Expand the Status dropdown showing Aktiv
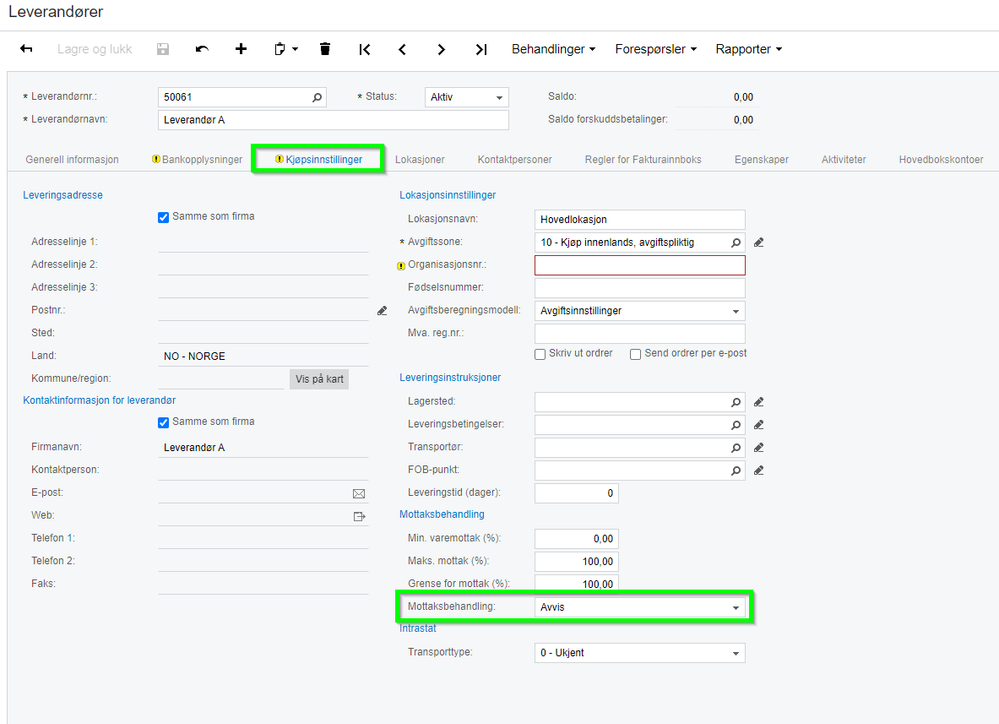 pos(466,97)
